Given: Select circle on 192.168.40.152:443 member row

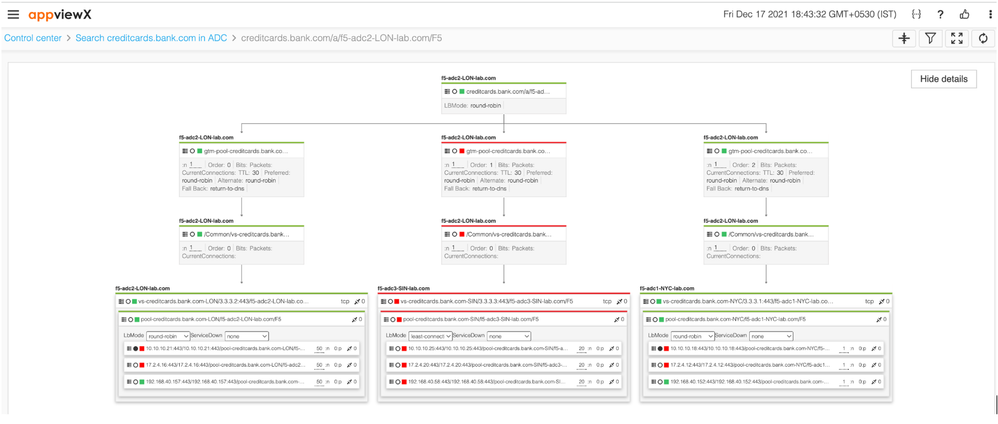Looking at the screenshot, I should coord(660,381).
